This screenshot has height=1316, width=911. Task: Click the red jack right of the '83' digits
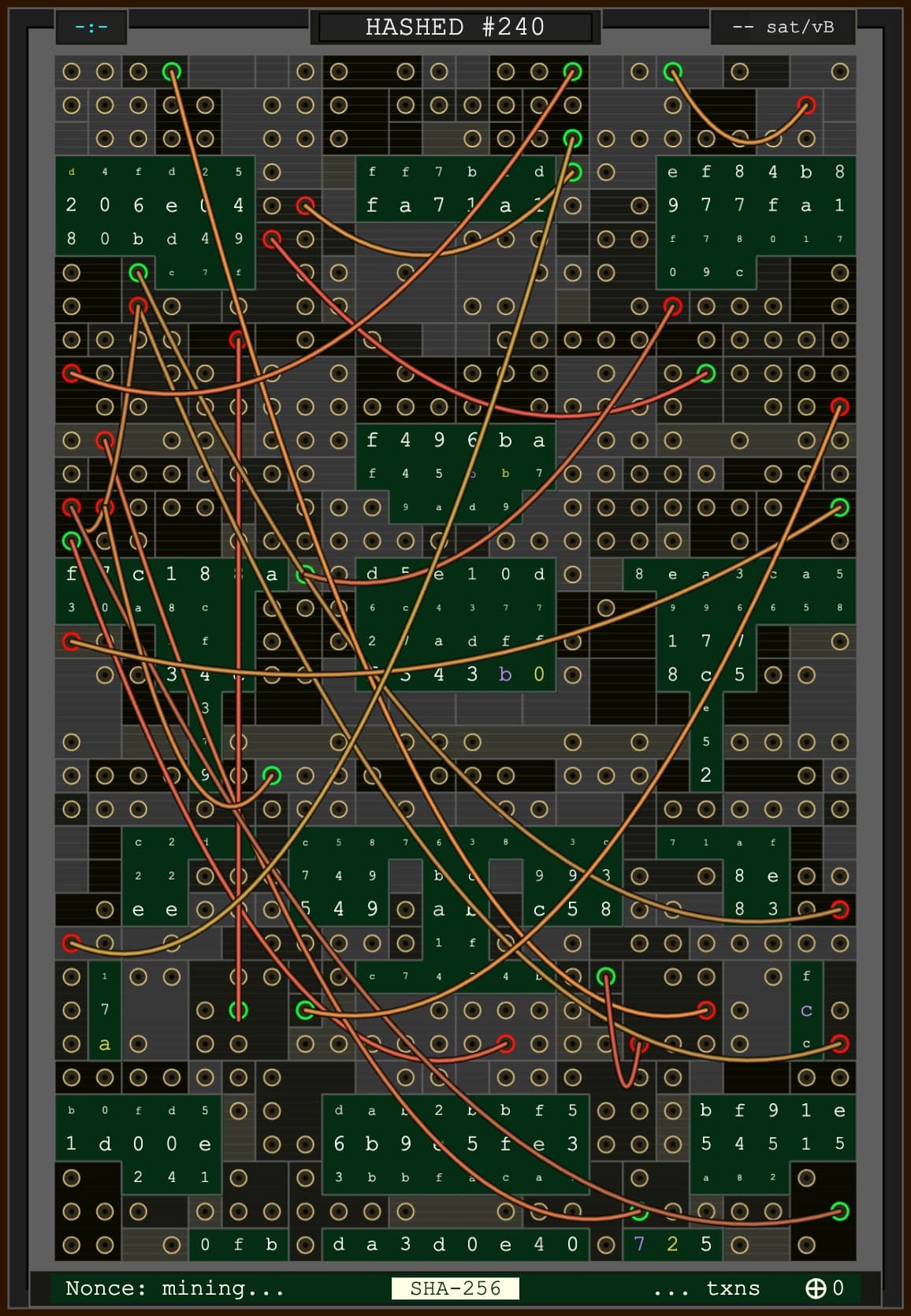click(840, 909)
